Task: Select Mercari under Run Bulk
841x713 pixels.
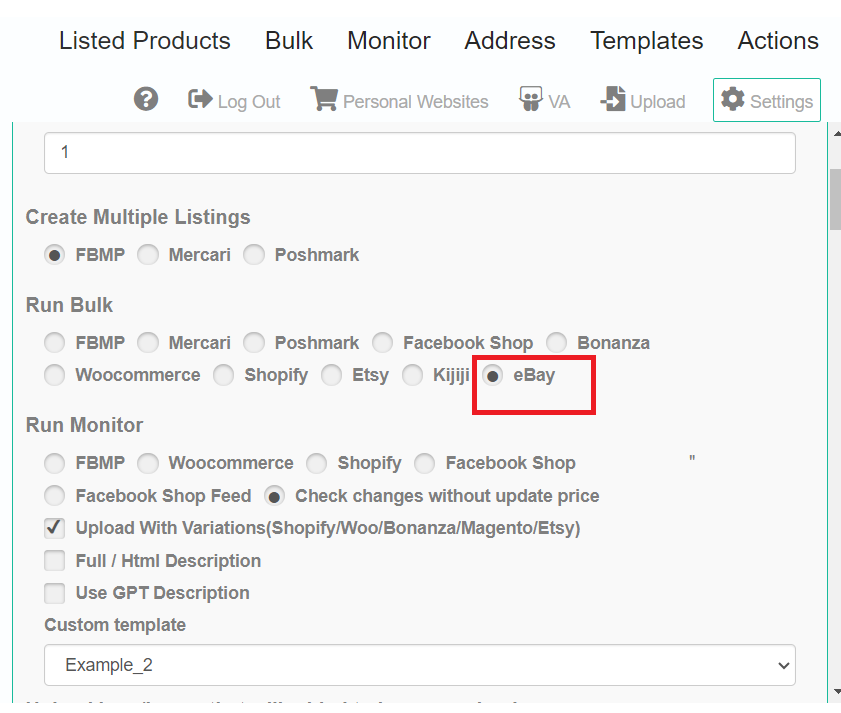Action: click(x=147, y=343)
